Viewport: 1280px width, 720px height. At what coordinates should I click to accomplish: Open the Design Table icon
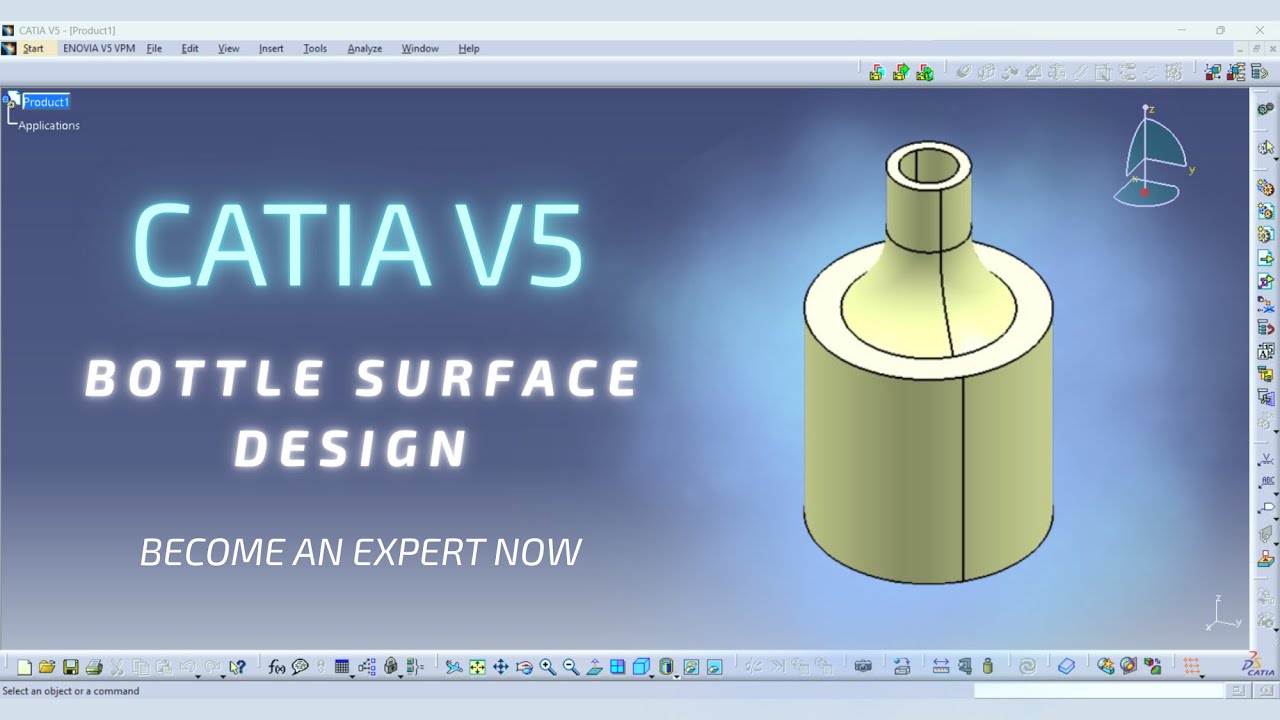(341, 667)
